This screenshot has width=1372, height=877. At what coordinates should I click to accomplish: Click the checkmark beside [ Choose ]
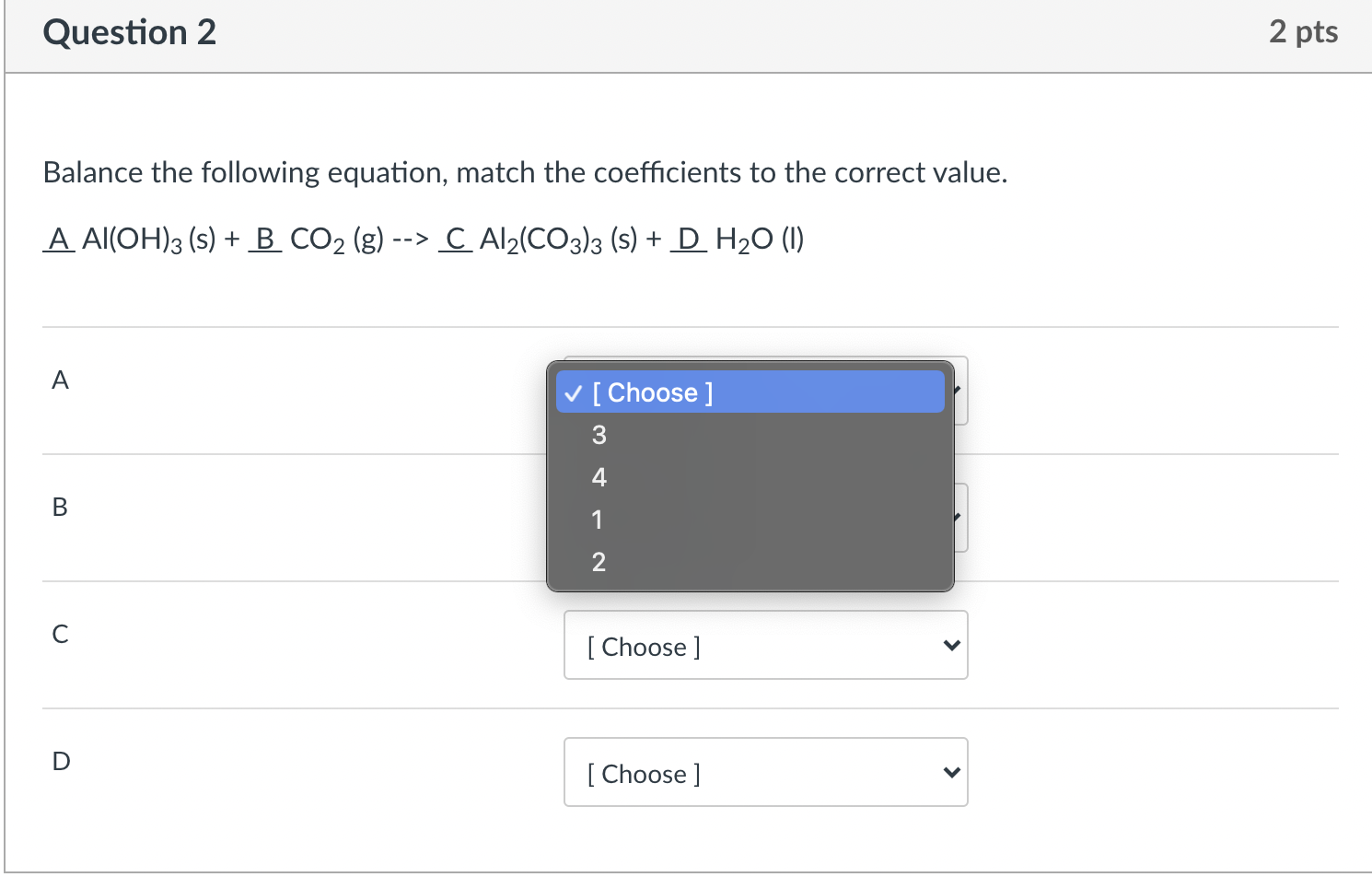click(573, 393)
